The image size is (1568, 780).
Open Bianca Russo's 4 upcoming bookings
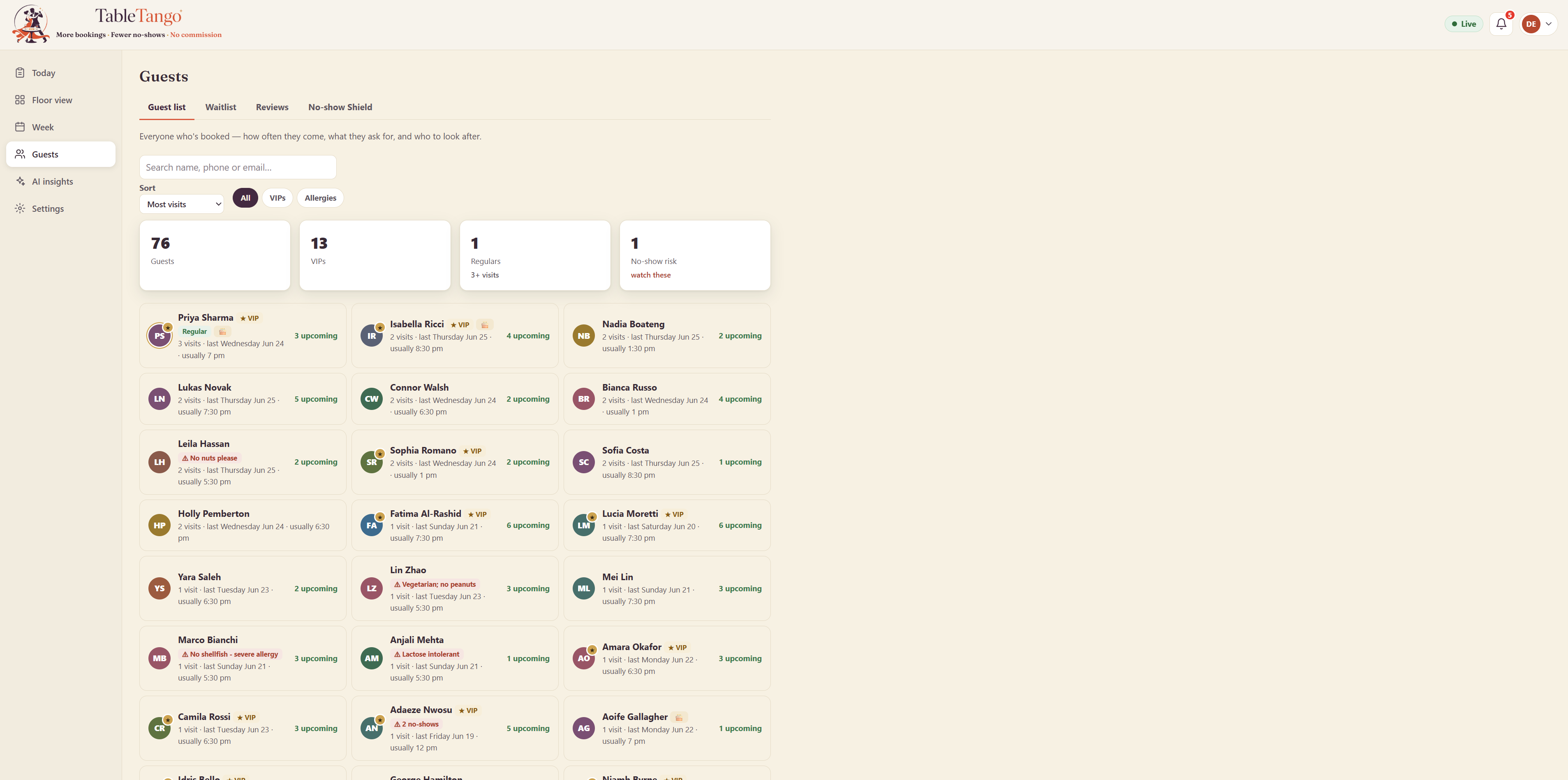tap(740, 399)
